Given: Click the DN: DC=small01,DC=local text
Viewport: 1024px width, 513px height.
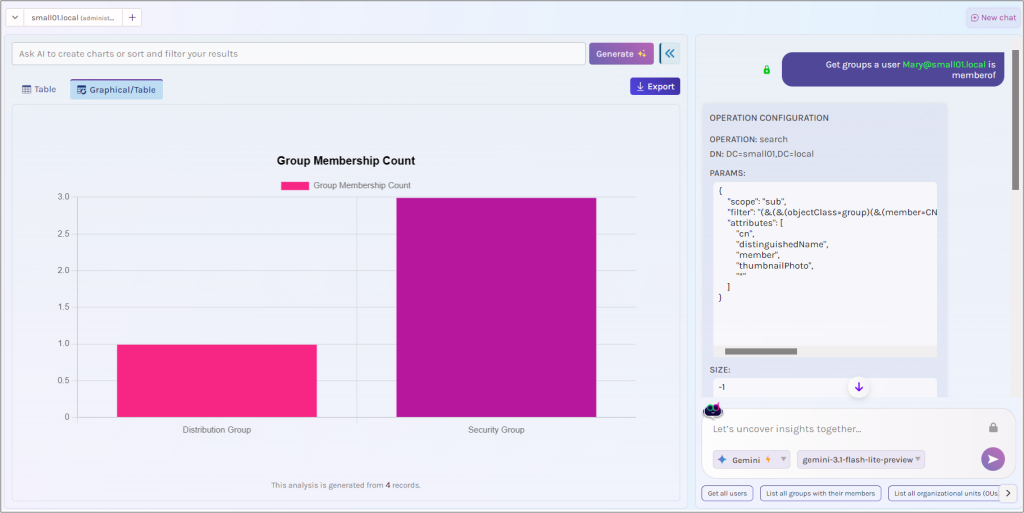Looking at the screenshot, I should coord(761,154).
